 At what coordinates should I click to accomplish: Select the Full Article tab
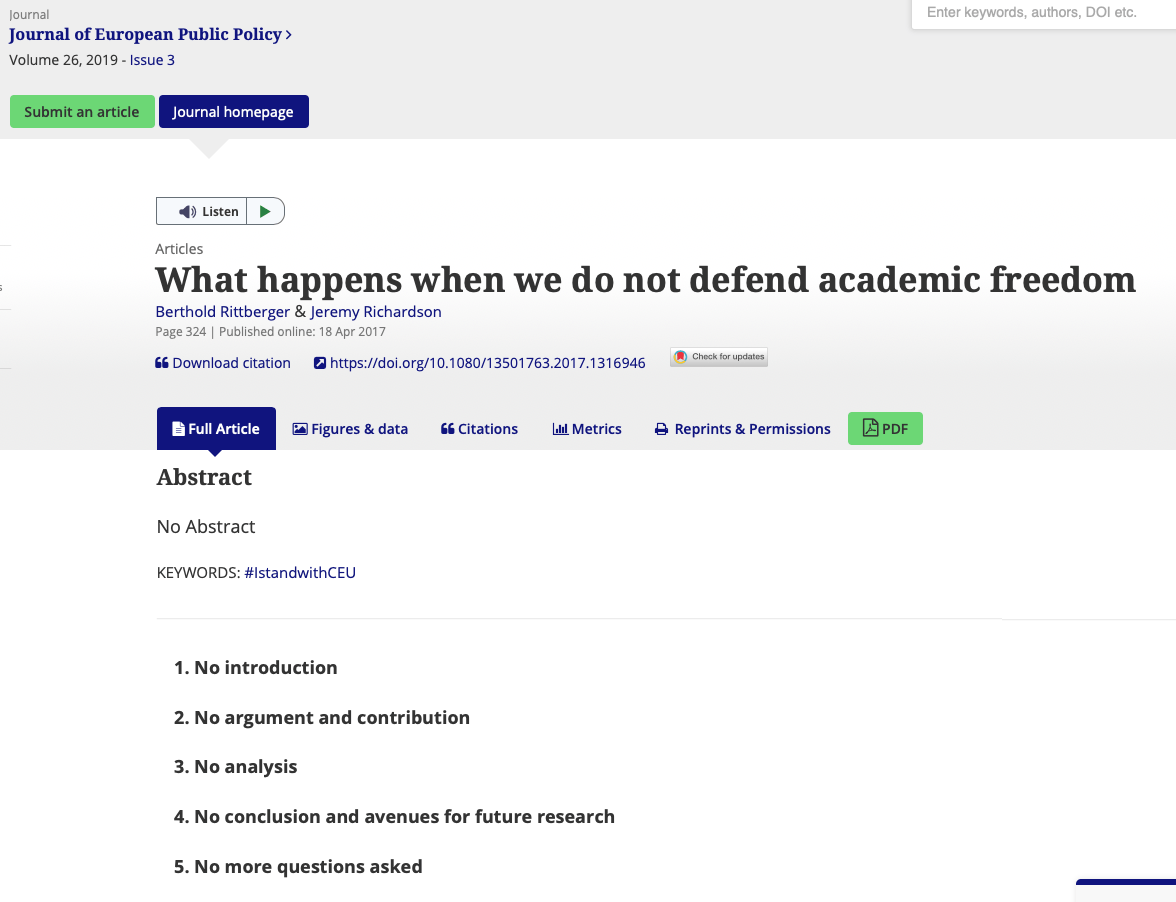216,429
